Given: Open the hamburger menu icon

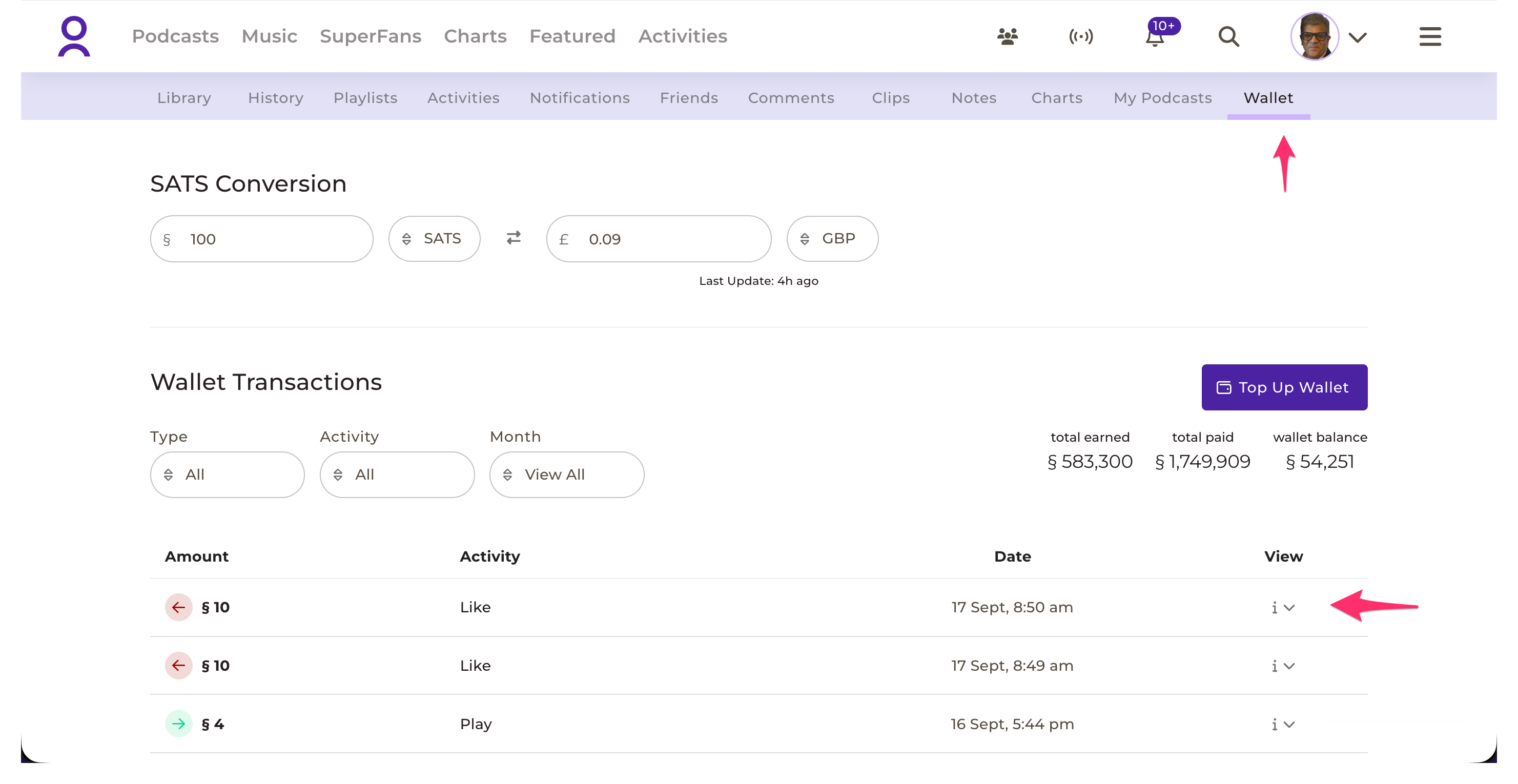Looking at the screenshot, I should (1430, 36).
